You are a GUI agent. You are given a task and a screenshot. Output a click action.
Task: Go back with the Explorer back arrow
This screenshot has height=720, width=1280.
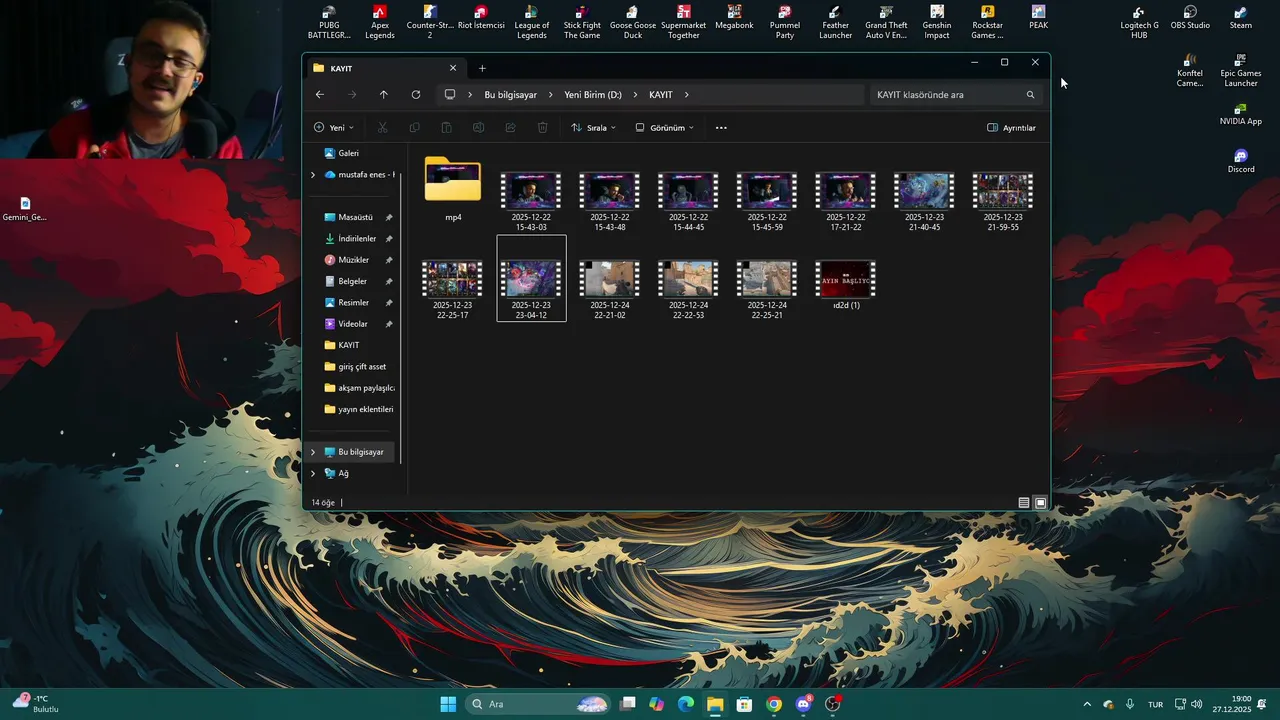pyautogui.click(x=320, y=95)
